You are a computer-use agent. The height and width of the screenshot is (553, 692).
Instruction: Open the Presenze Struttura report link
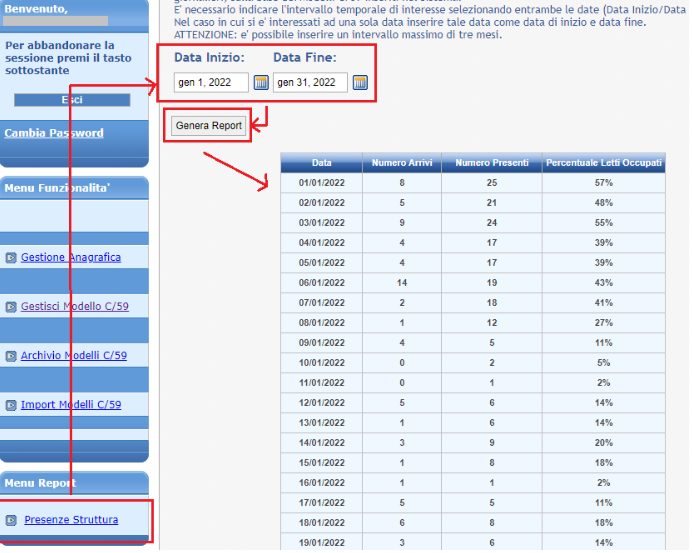point(71,519)
